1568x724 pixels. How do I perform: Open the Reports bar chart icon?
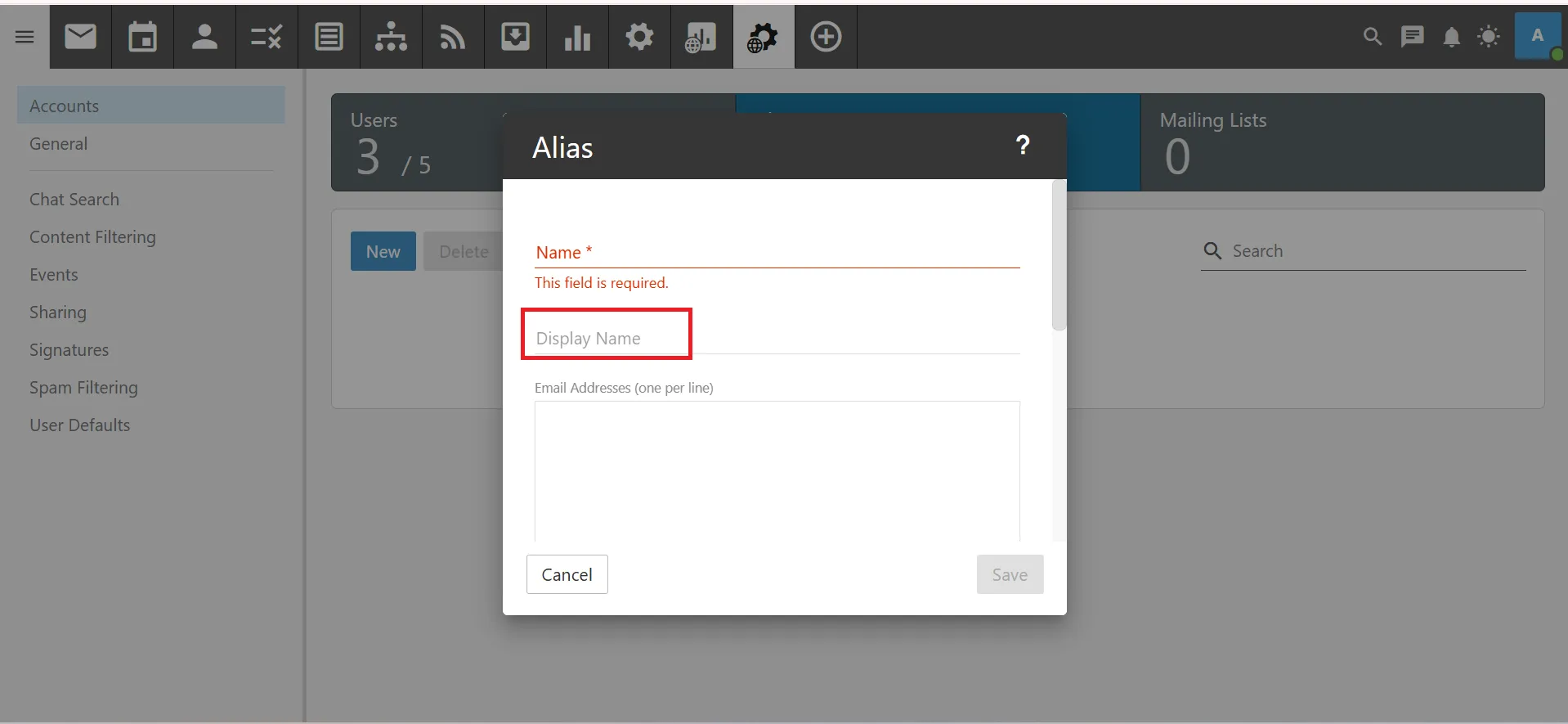(x=577, y=37)
